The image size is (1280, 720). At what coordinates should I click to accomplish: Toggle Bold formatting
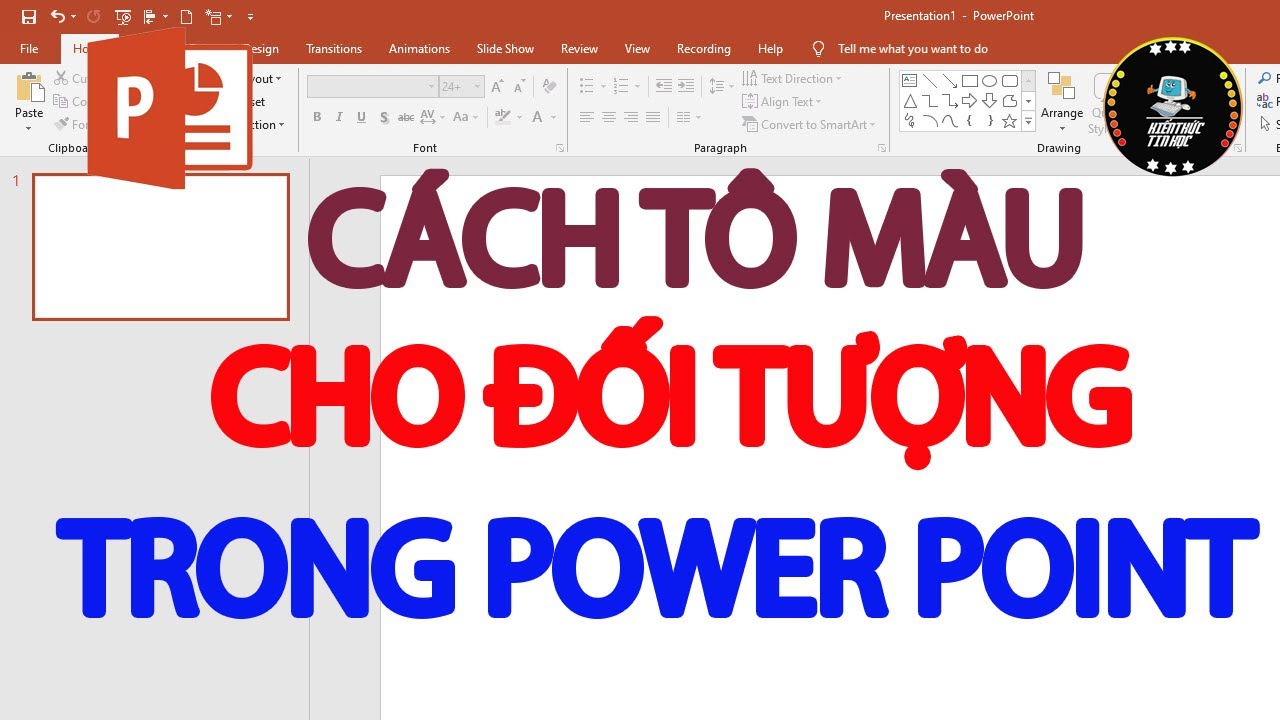pyautogui.click(x=317, y=117)
